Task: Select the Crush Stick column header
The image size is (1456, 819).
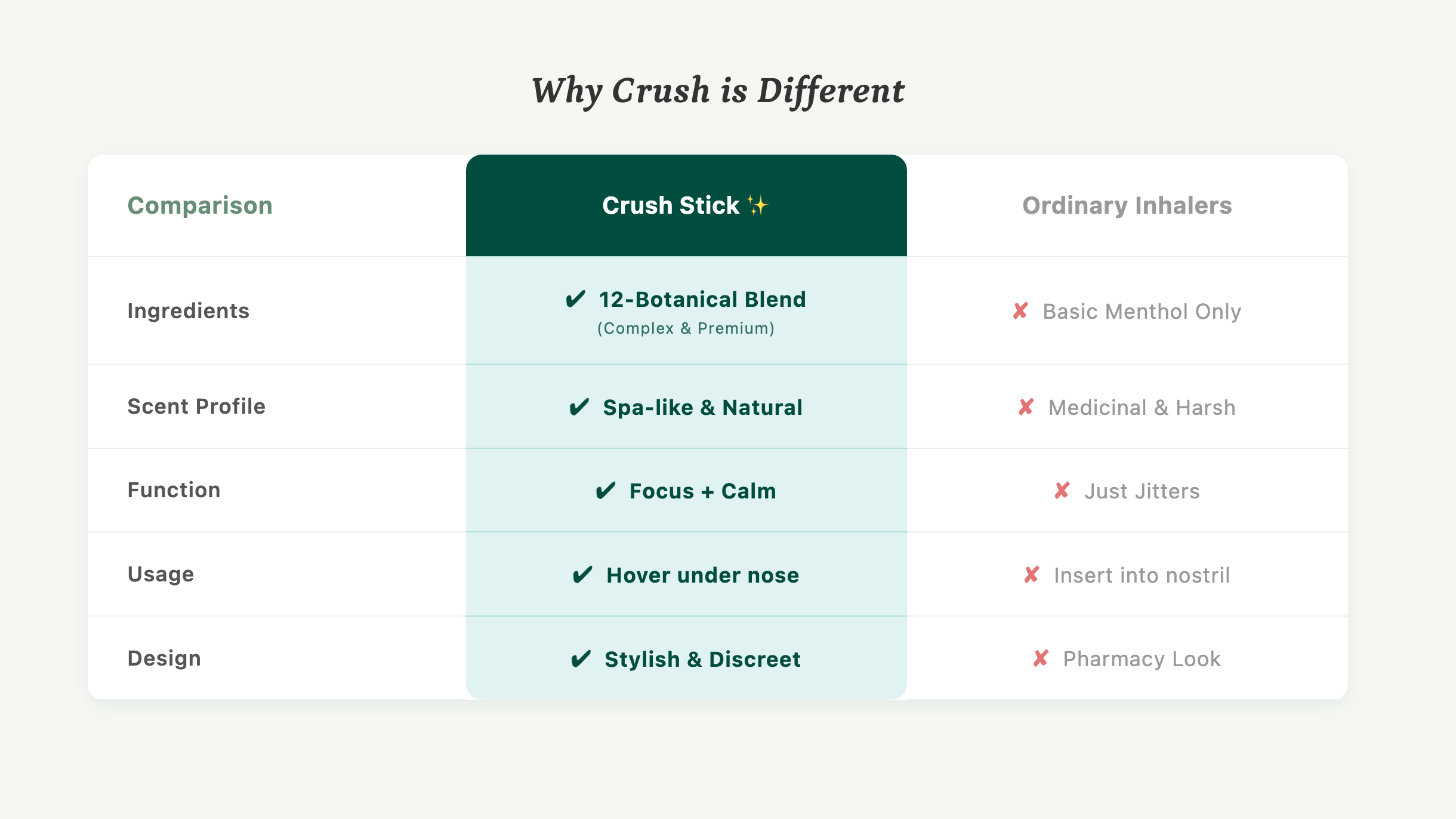Action: [671, 205]
